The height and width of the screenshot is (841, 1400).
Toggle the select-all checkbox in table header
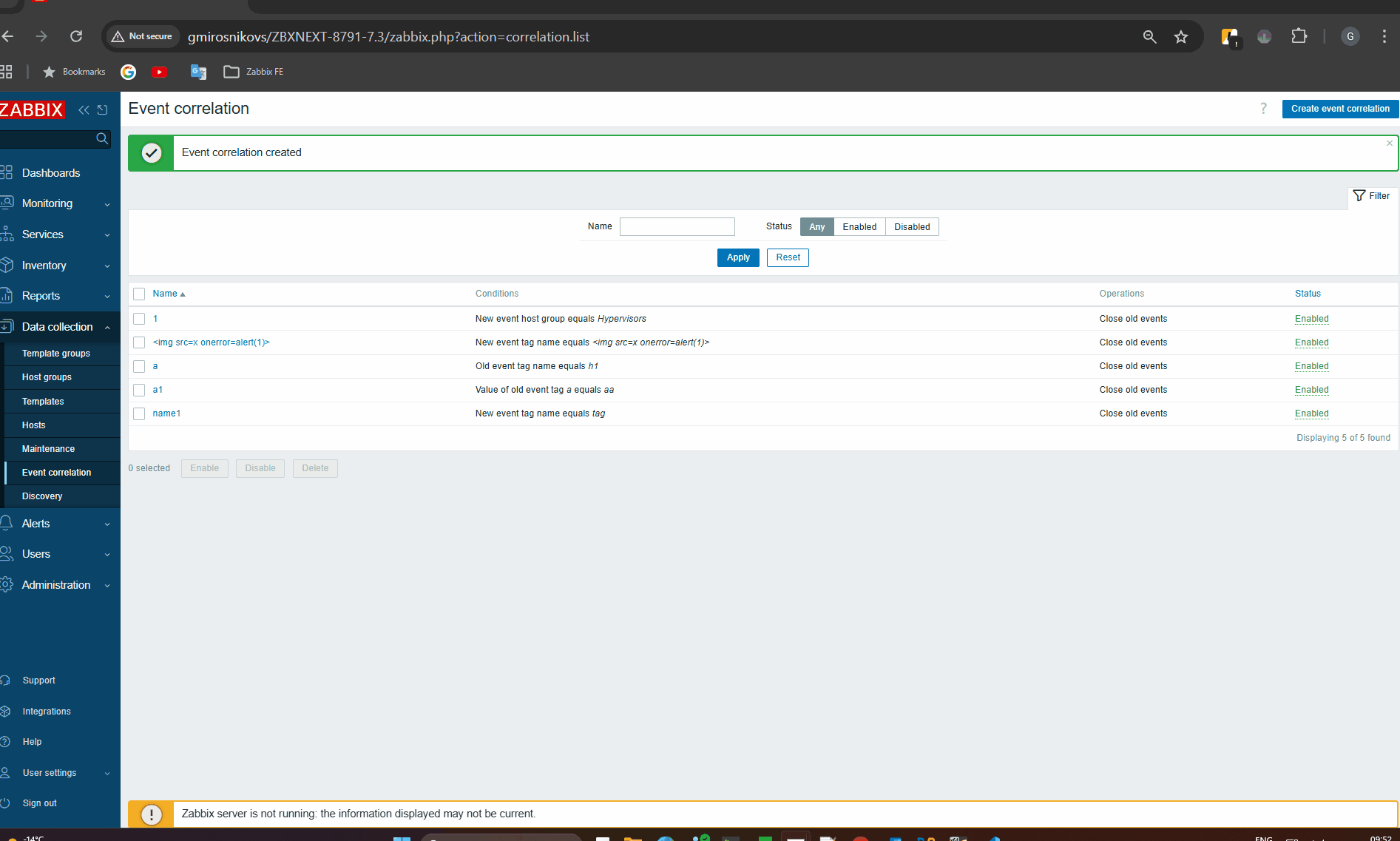(139, 294)
